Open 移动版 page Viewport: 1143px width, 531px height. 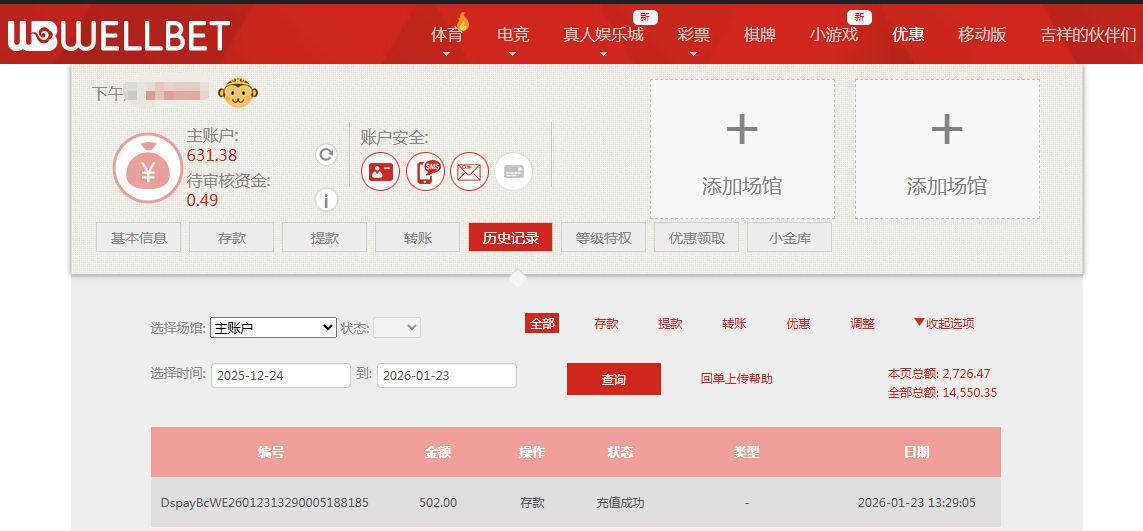pos(982,34)
